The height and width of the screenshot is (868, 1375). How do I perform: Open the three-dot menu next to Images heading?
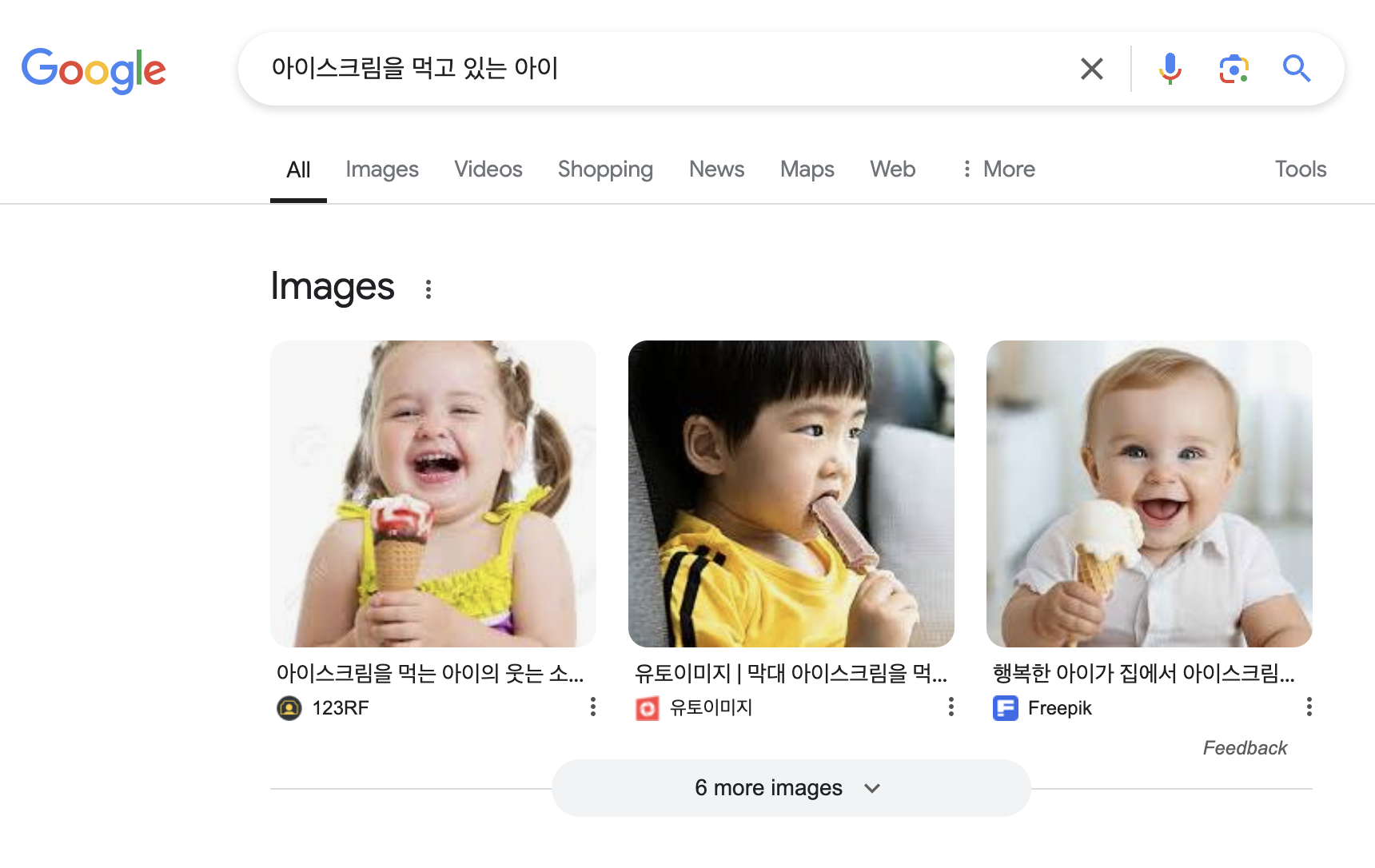[429, 289]
